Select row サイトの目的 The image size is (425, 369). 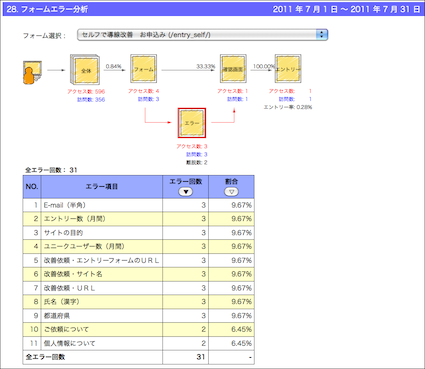point(138,233)
